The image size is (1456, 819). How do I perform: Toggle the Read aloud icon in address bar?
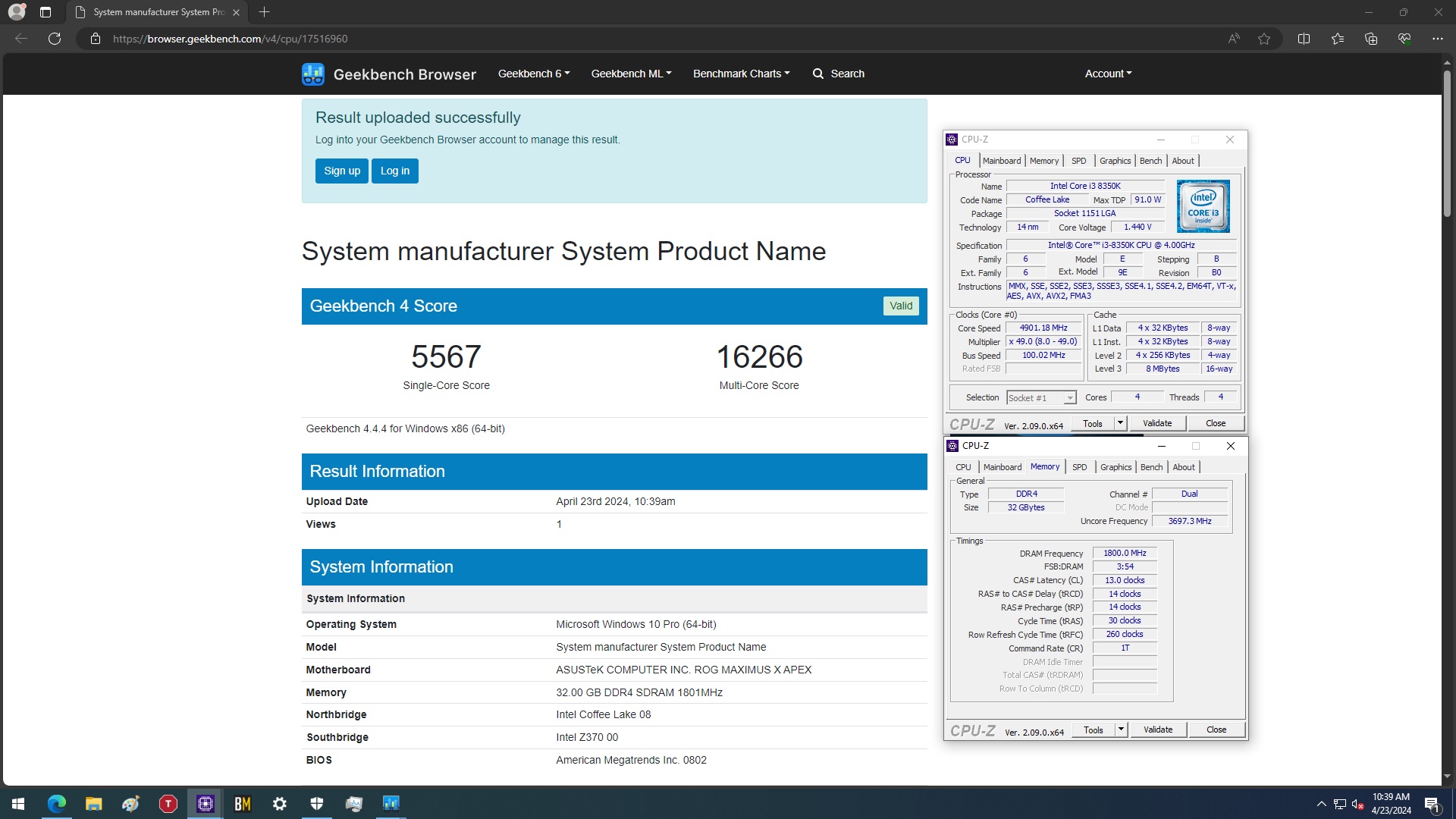(1234, 39)
